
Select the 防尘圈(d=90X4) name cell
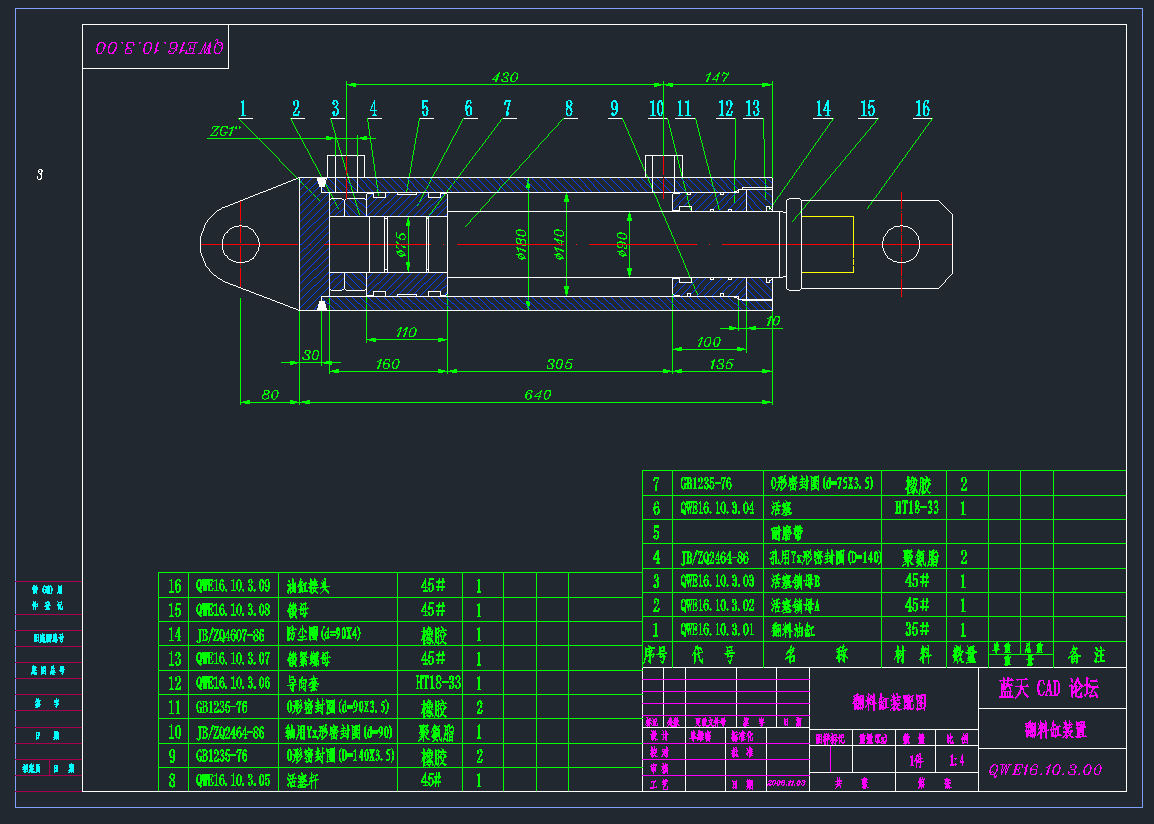click(324, 633)
